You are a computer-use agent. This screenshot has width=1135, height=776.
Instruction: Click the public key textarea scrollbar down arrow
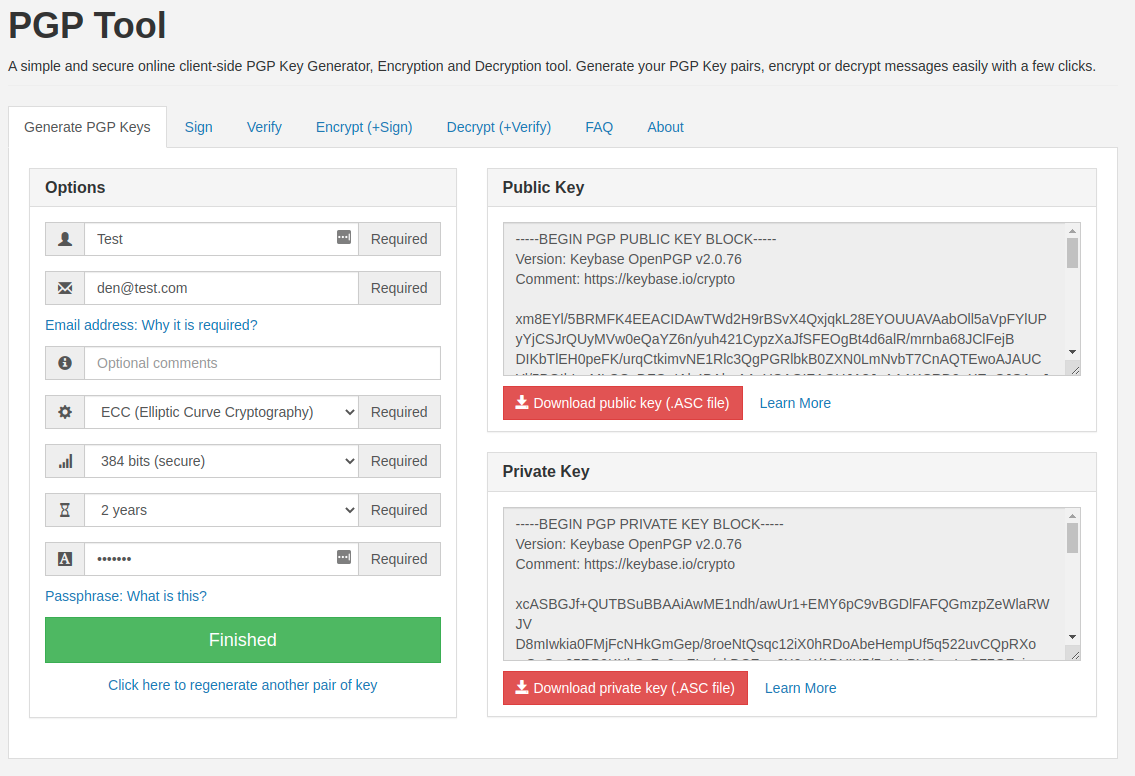1072,353
